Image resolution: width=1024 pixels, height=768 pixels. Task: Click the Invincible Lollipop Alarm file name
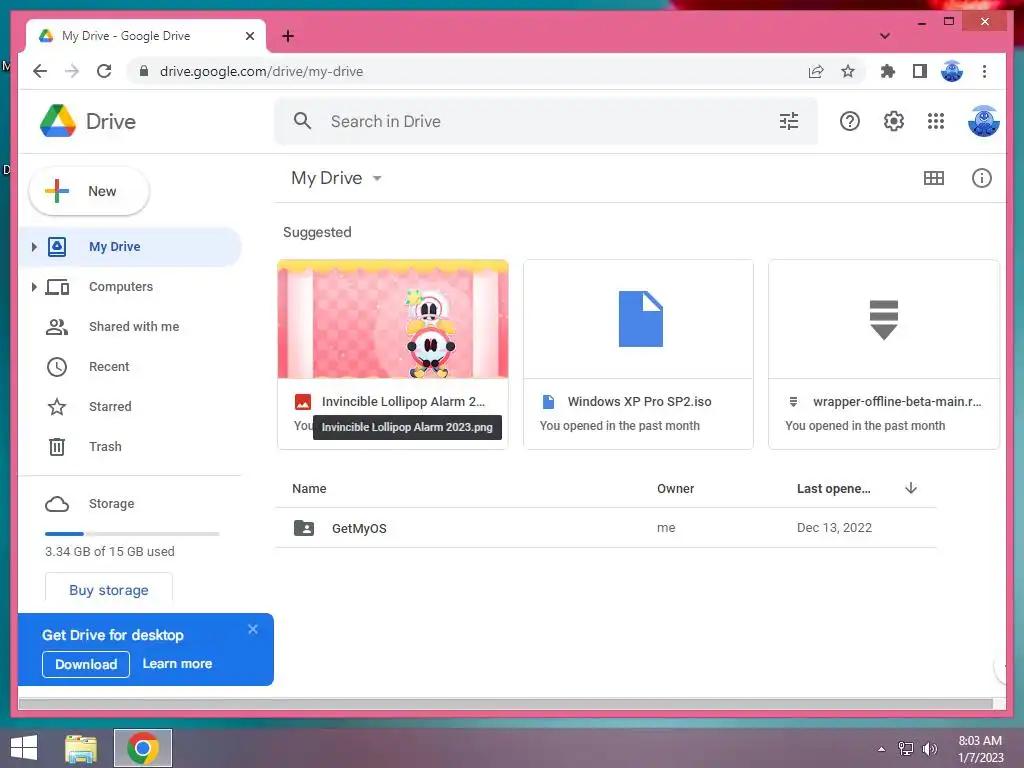click(403, 402)
